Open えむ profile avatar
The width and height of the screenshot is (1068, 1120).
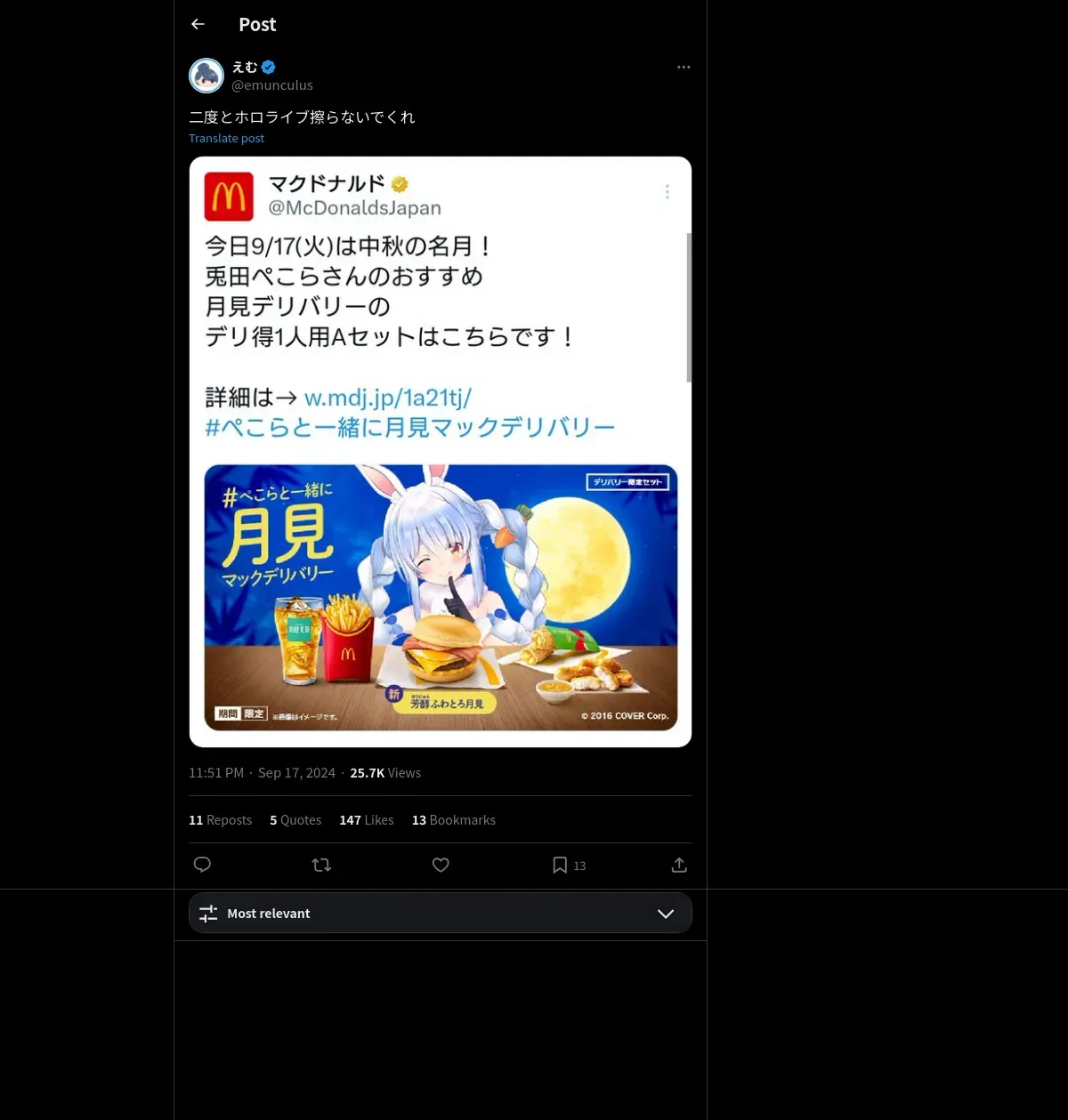[x=206, y=76]
